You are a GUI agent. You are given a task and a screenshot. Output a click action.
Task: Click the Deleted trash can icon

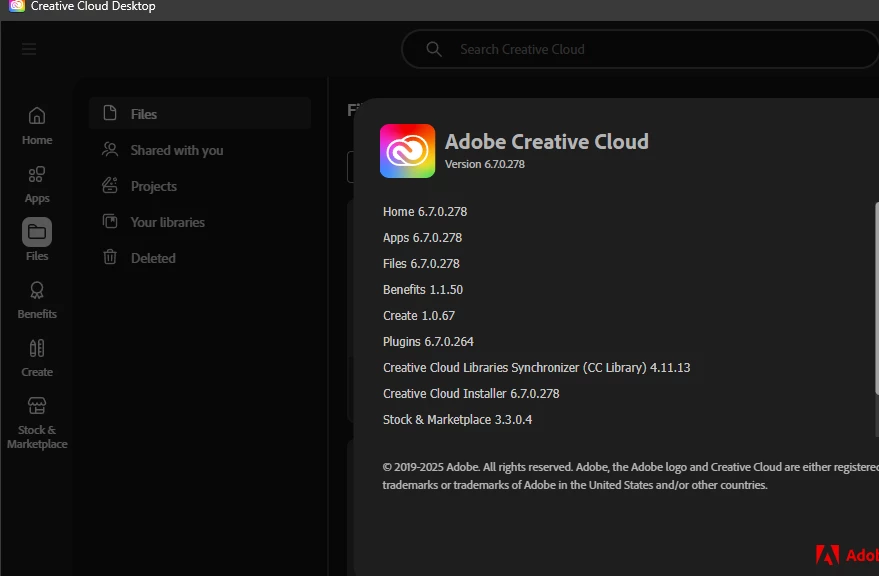click(x=110, y=257)
